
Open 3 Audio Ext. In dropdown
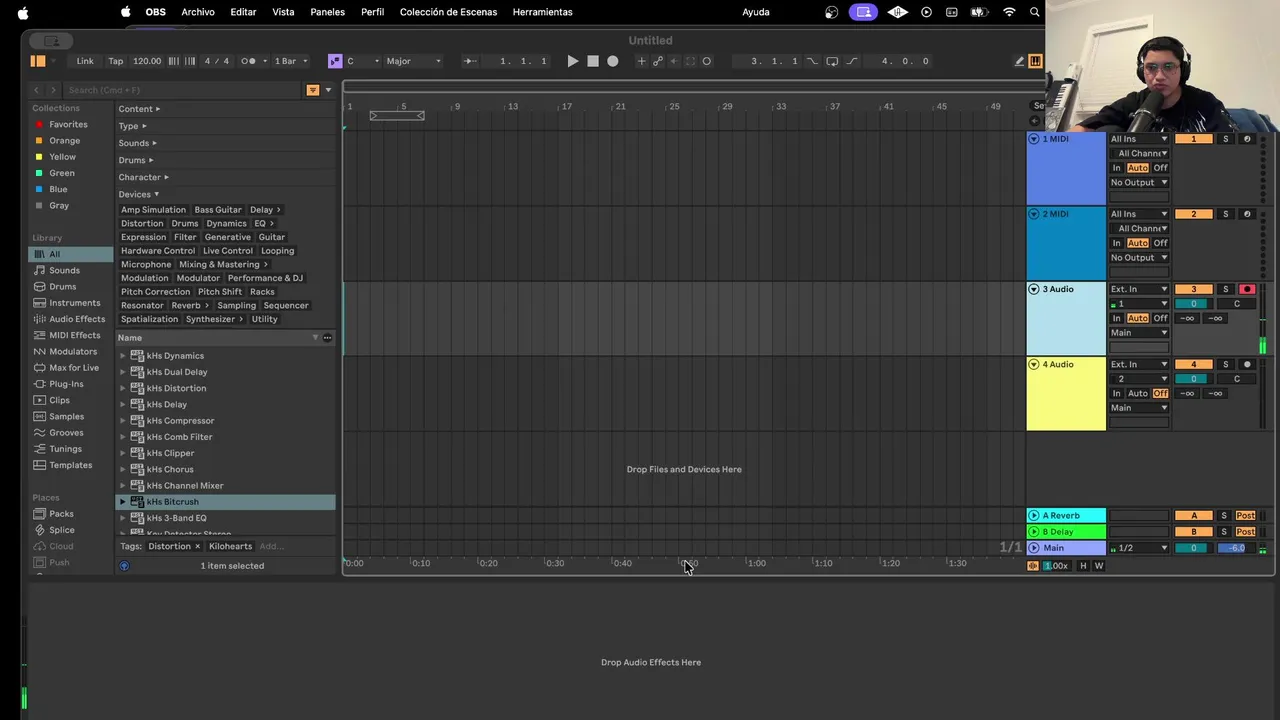click(1139, 289)
